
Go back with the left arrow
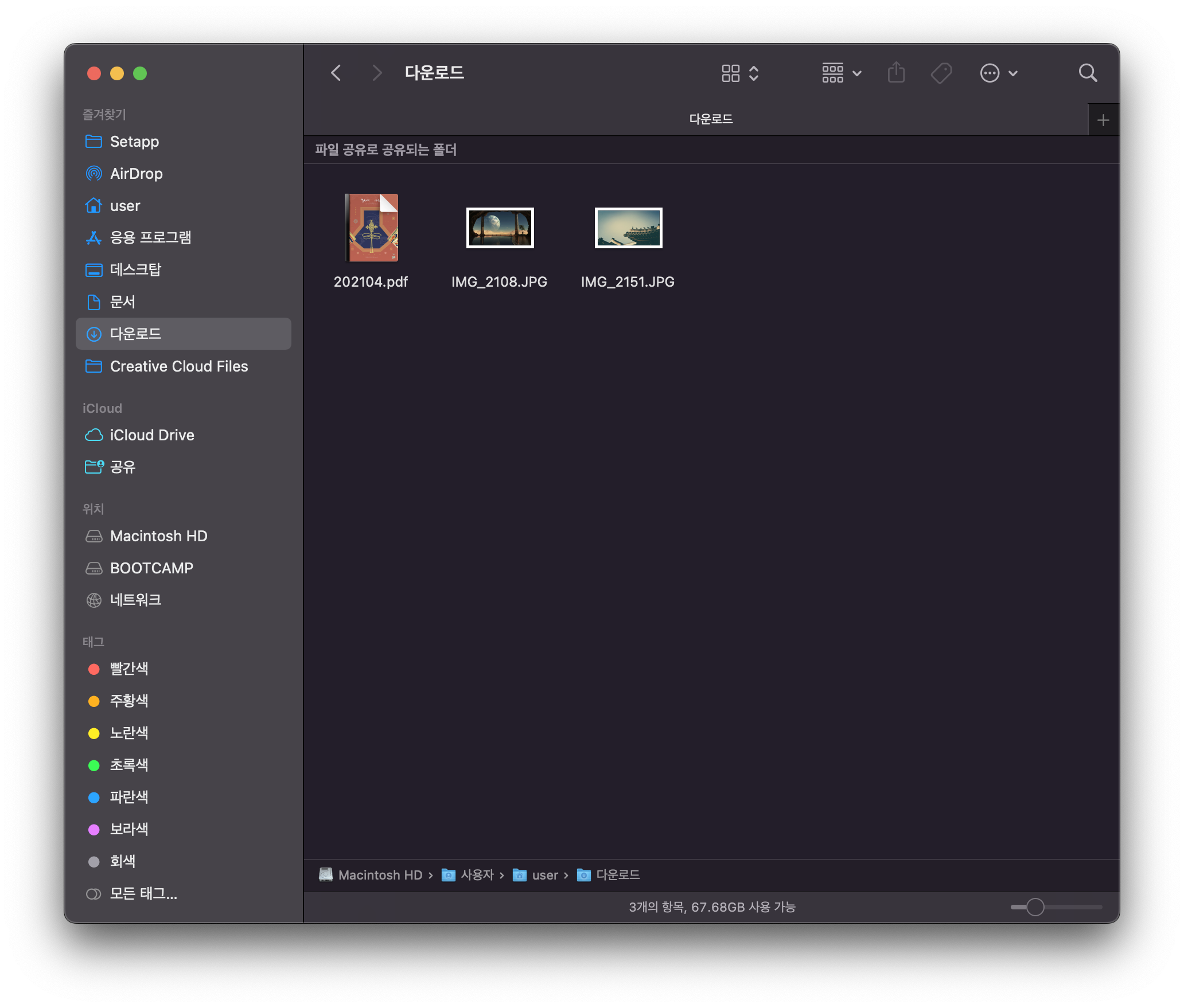(x=337, y=73)
